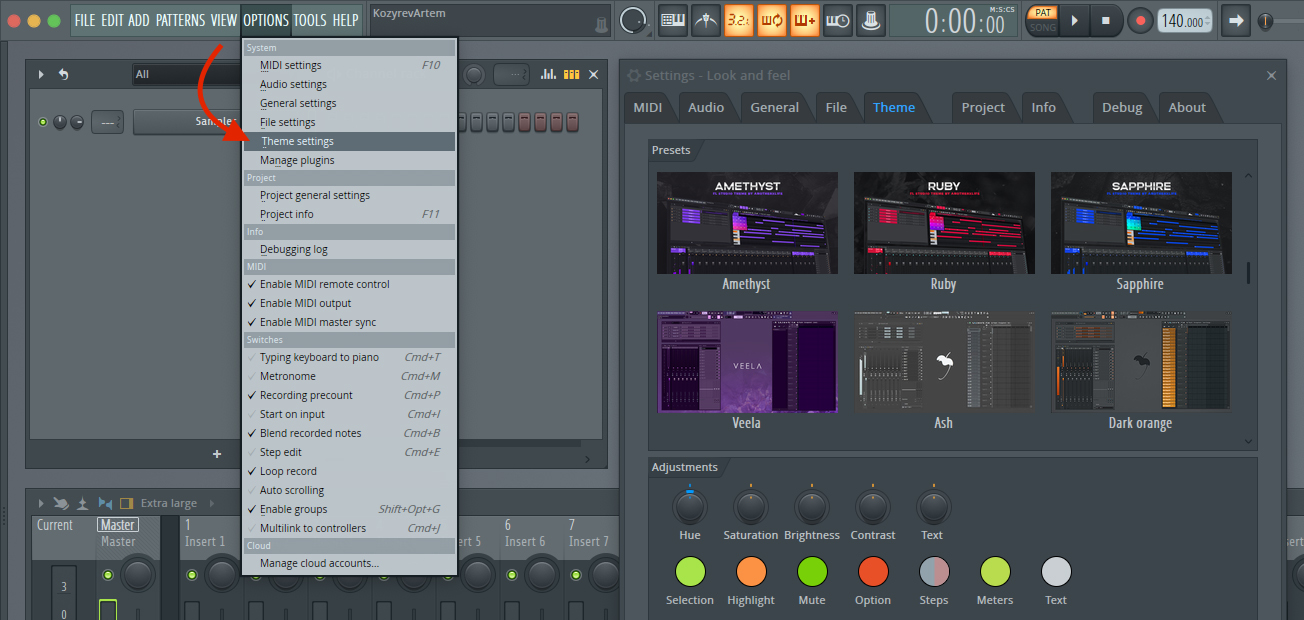Open the TOOLS menu
1304x620 pixels.
310,19
